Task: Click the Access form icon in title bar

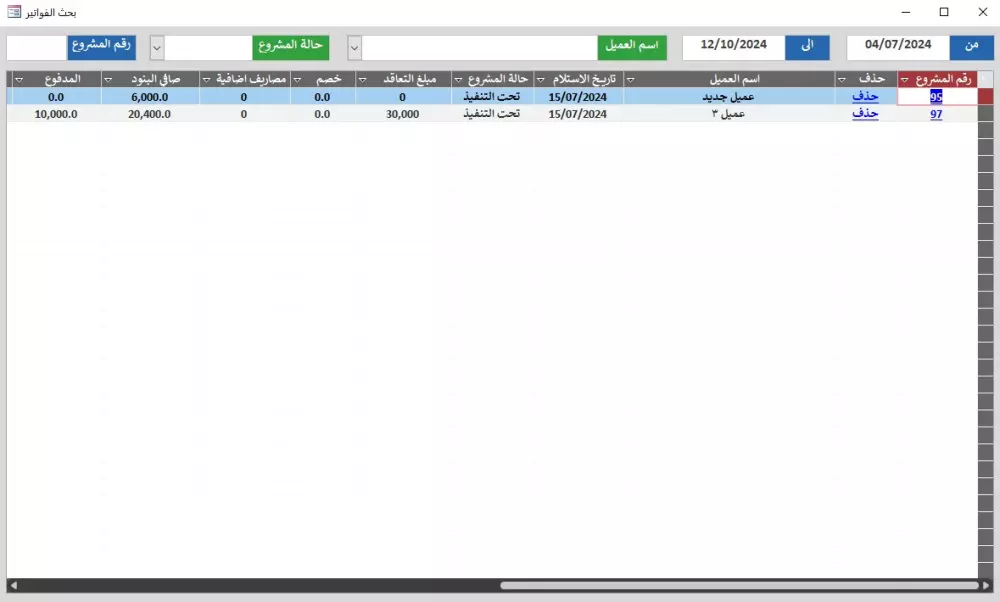Action: point(14,11)
